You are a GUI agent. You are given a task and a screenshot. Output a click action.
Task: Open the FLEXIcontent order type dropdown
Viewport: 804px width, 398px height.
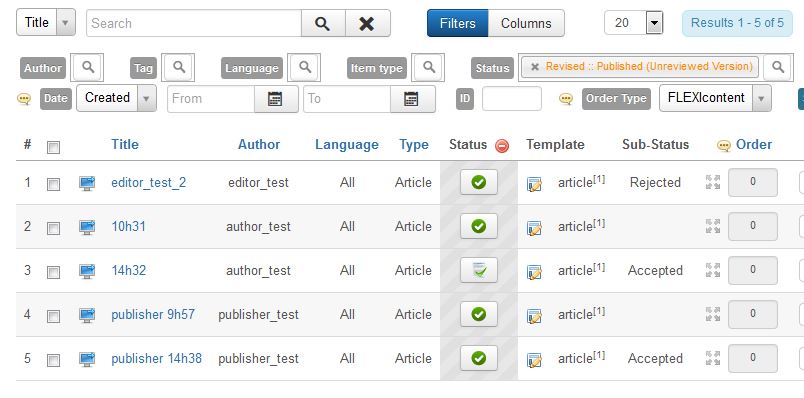point(715,98)
